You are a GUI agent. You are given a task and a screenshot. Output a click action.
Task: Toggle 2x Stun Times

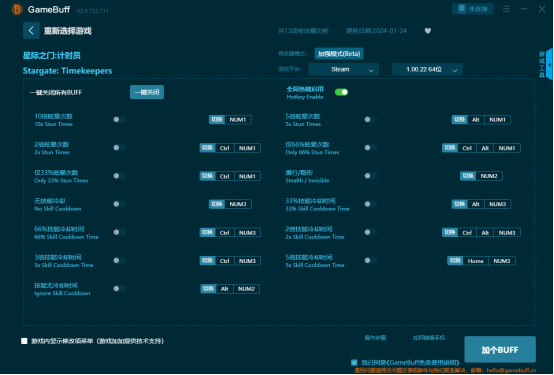point(119,148)
